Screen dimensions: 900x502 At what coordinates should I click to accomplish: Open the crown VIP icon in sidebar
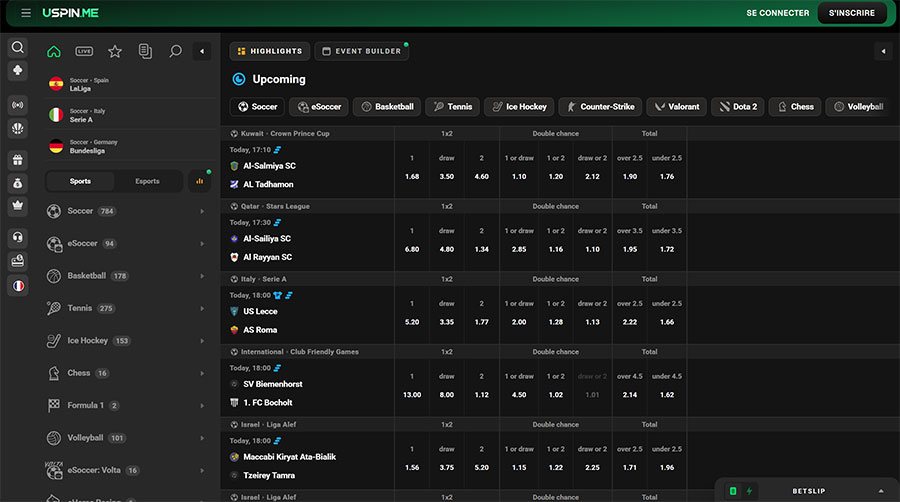coord(17,205)
